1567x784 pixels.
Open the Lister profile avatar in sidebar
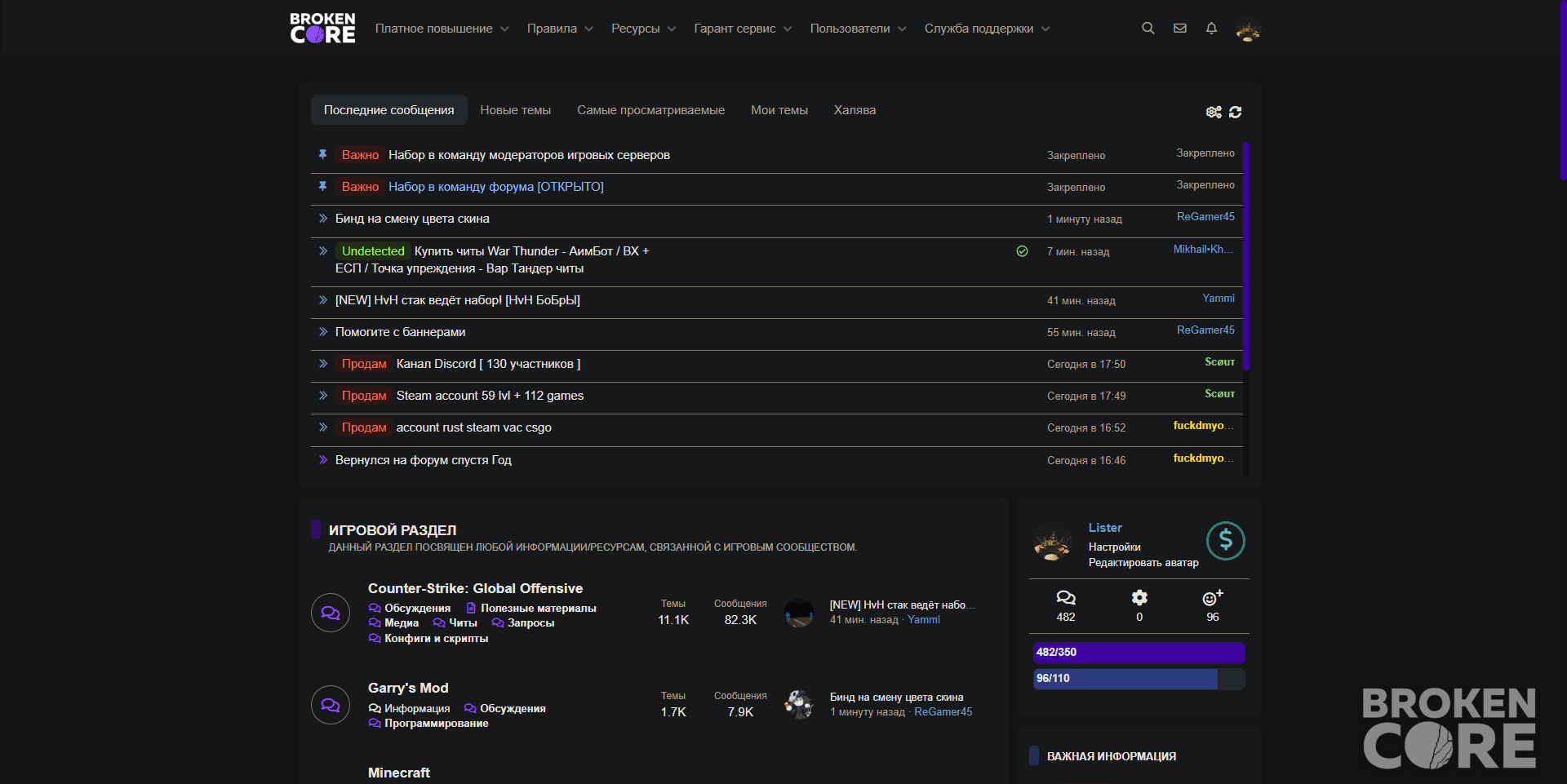tap(1053, 542)
